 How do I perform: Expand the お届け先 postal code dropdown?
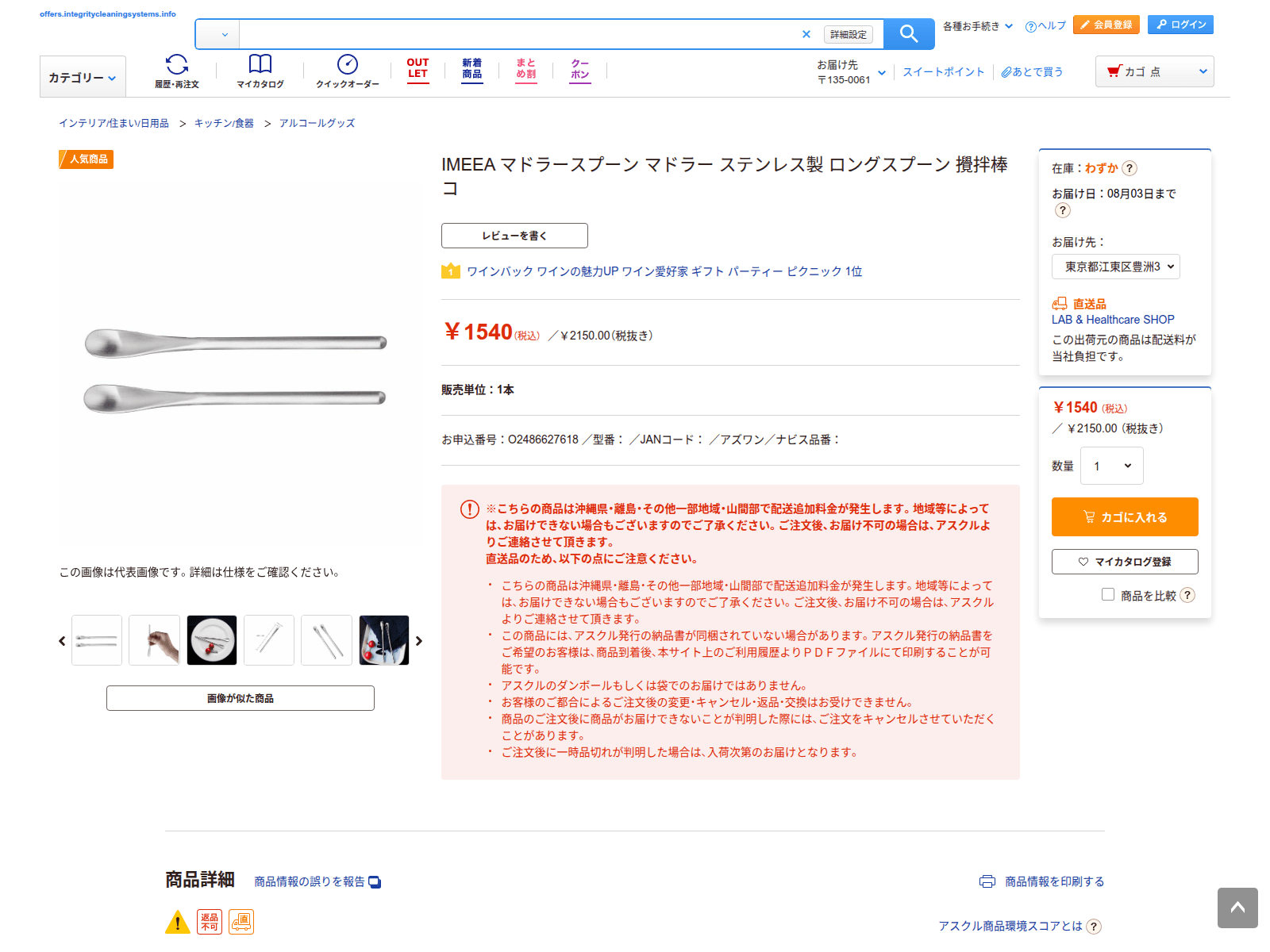[x=852, y=72]
